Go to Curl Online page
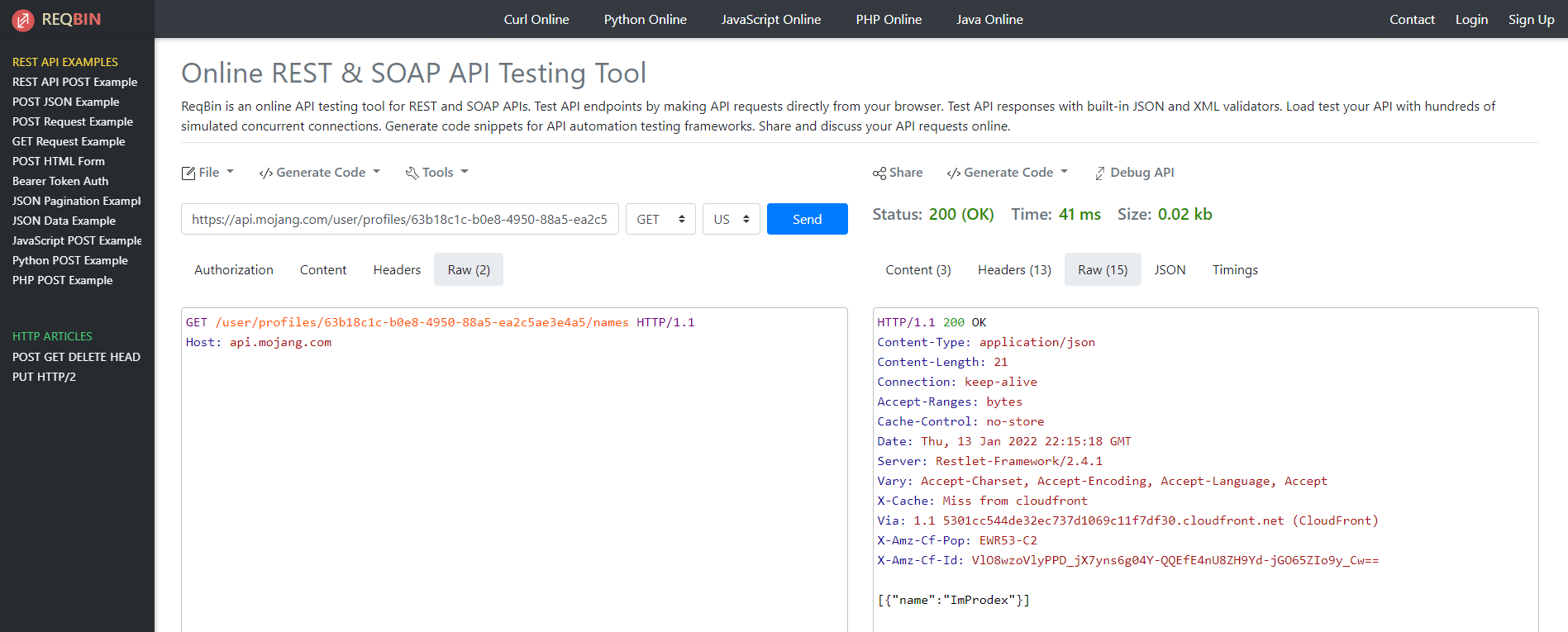This screenshot has height=632, width=1568. tap(536, 20)
